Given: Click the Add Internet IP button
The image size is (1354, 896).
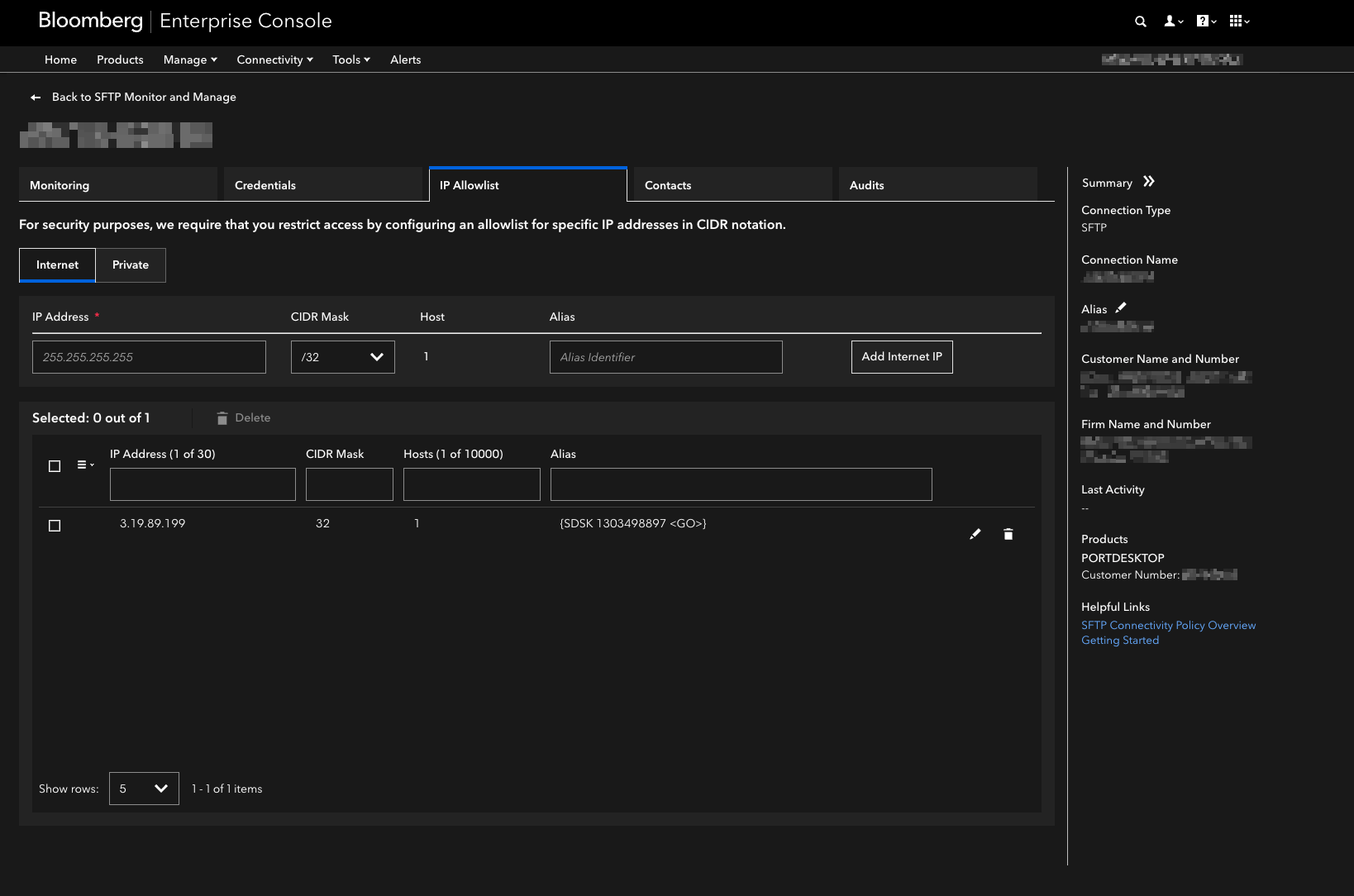Looking at the screenshot, I should [x=902, y=357].
